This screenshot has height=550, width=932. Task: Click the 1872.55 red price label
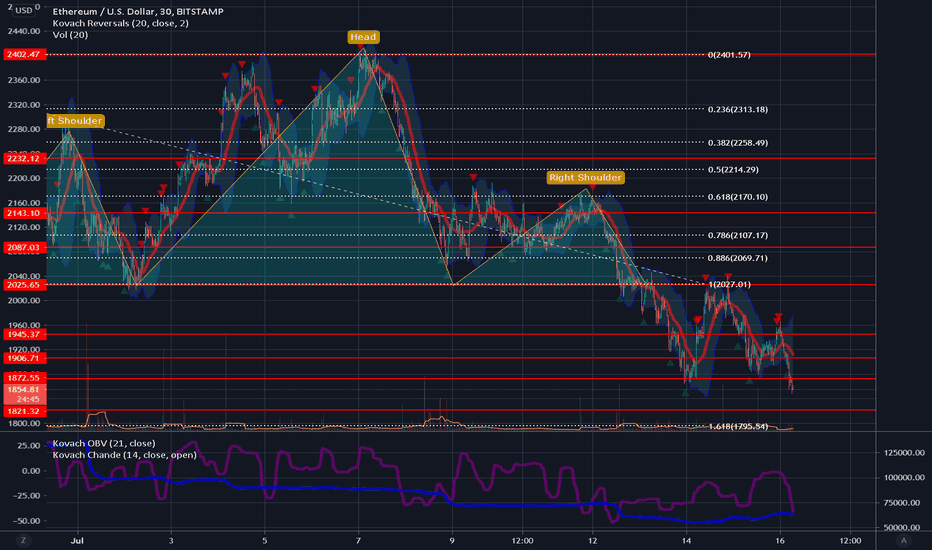point(23,378)
